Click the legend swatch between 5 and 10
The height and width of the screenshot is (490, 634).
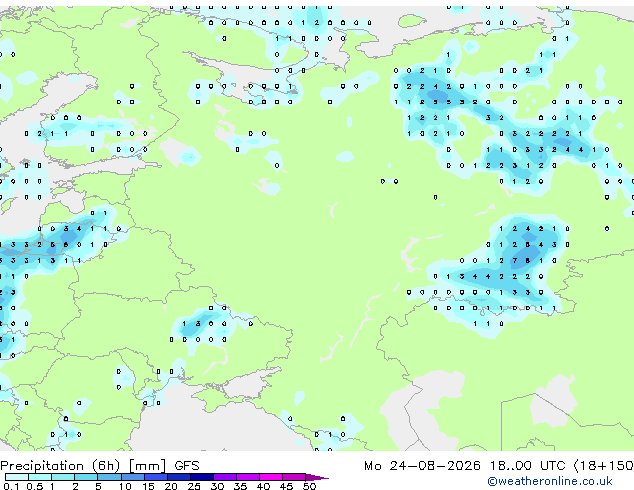tap(109, 477)
